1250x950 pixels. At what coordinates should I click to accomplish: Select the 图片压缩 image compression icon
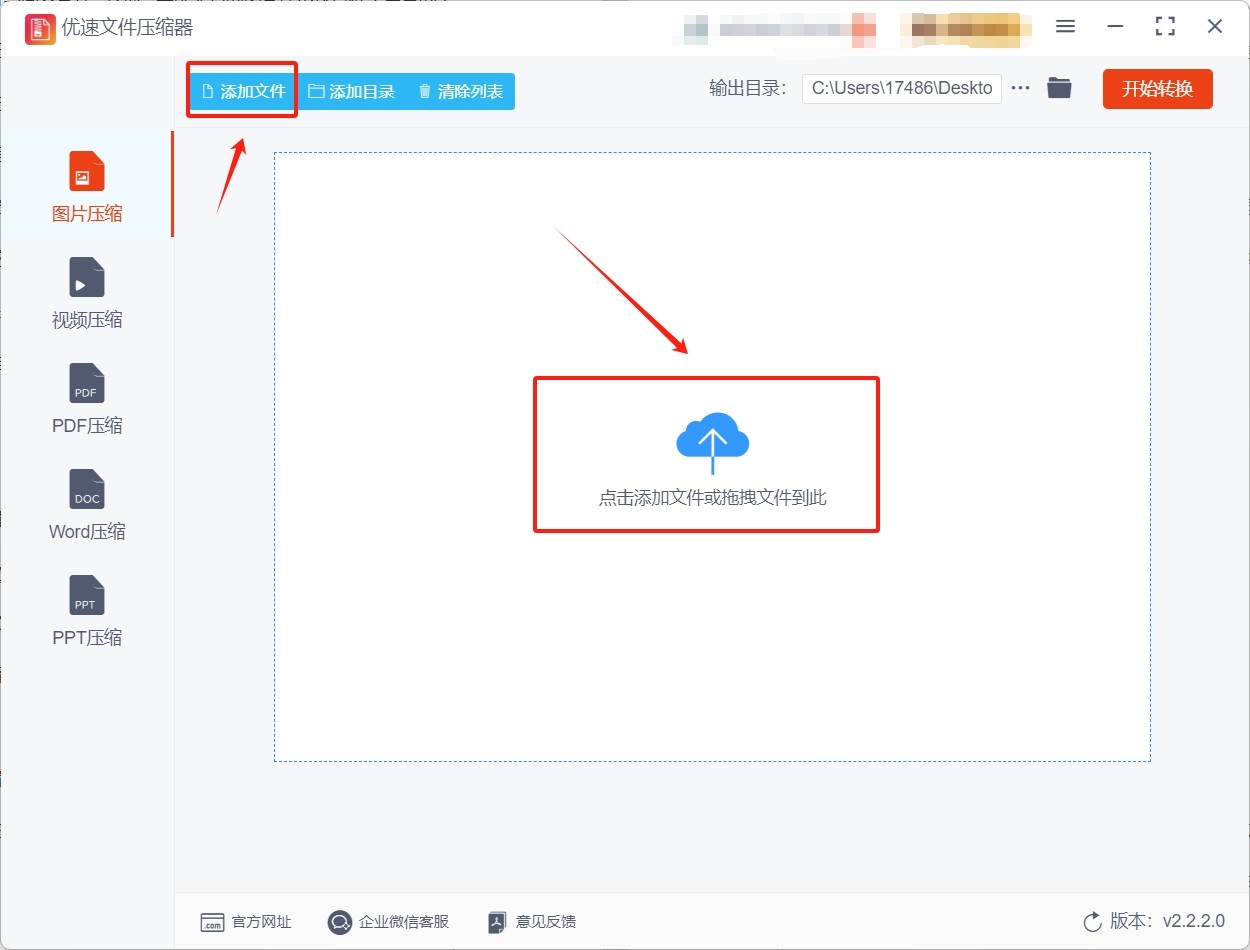[86, 171]
